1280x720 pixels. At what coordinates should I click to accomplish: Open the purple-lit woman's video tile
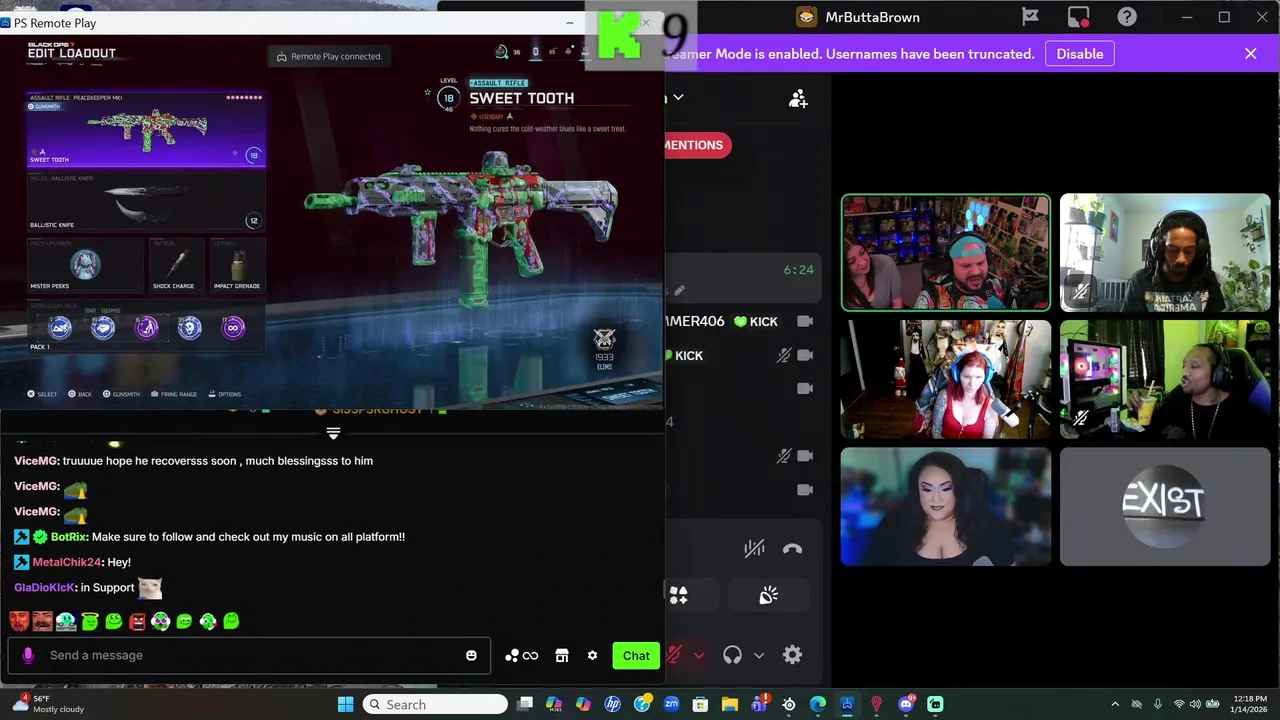[x=946, y=506]
